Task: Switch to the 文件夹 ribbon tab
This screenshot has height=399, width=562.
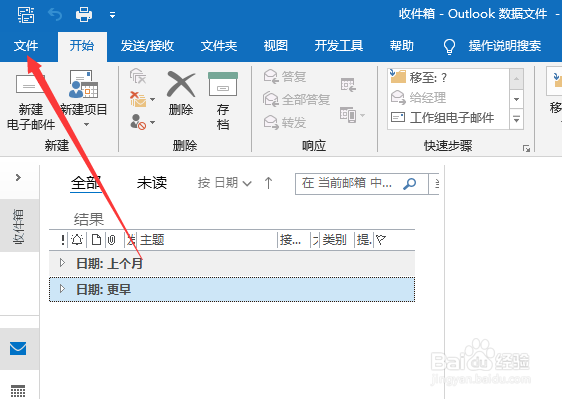Action: (219, 46)
